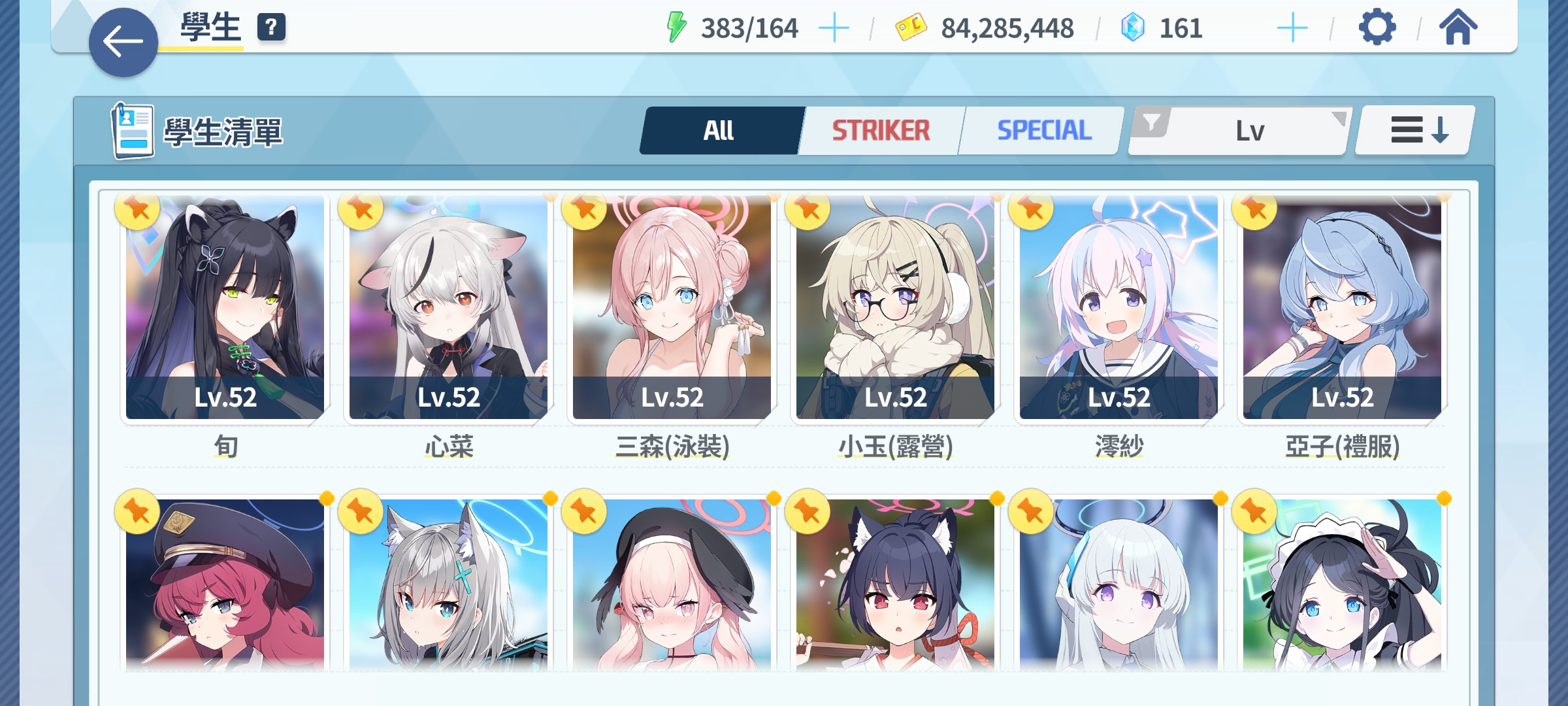1568x706 pixels.
Task: Open the settings gear icon
Action: (x=1377, y=27)
